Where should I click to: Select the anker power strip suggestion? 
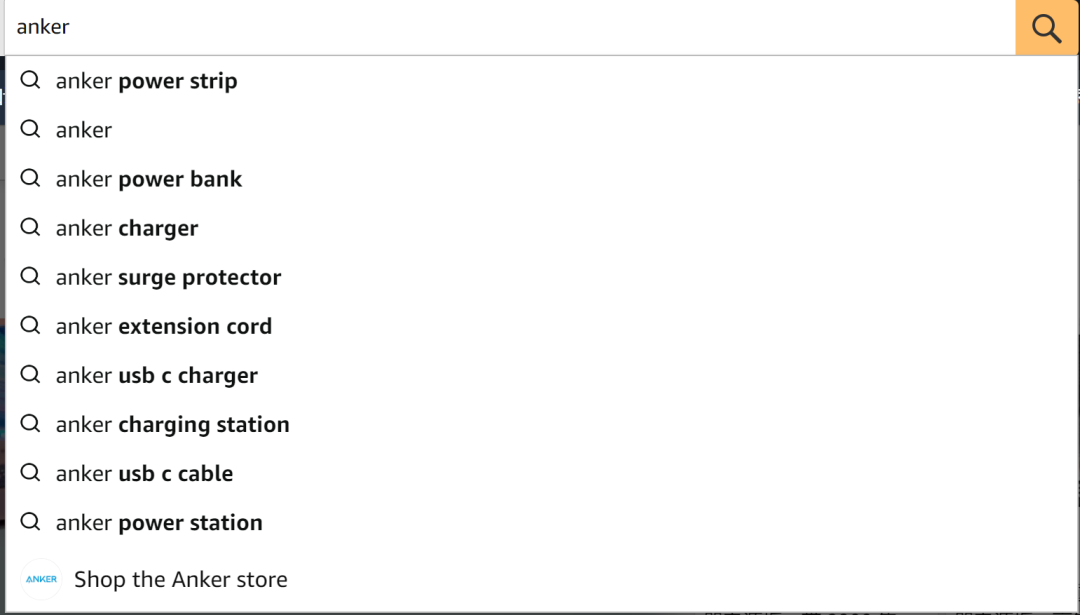pyautogui.click(x=541, y=81)
